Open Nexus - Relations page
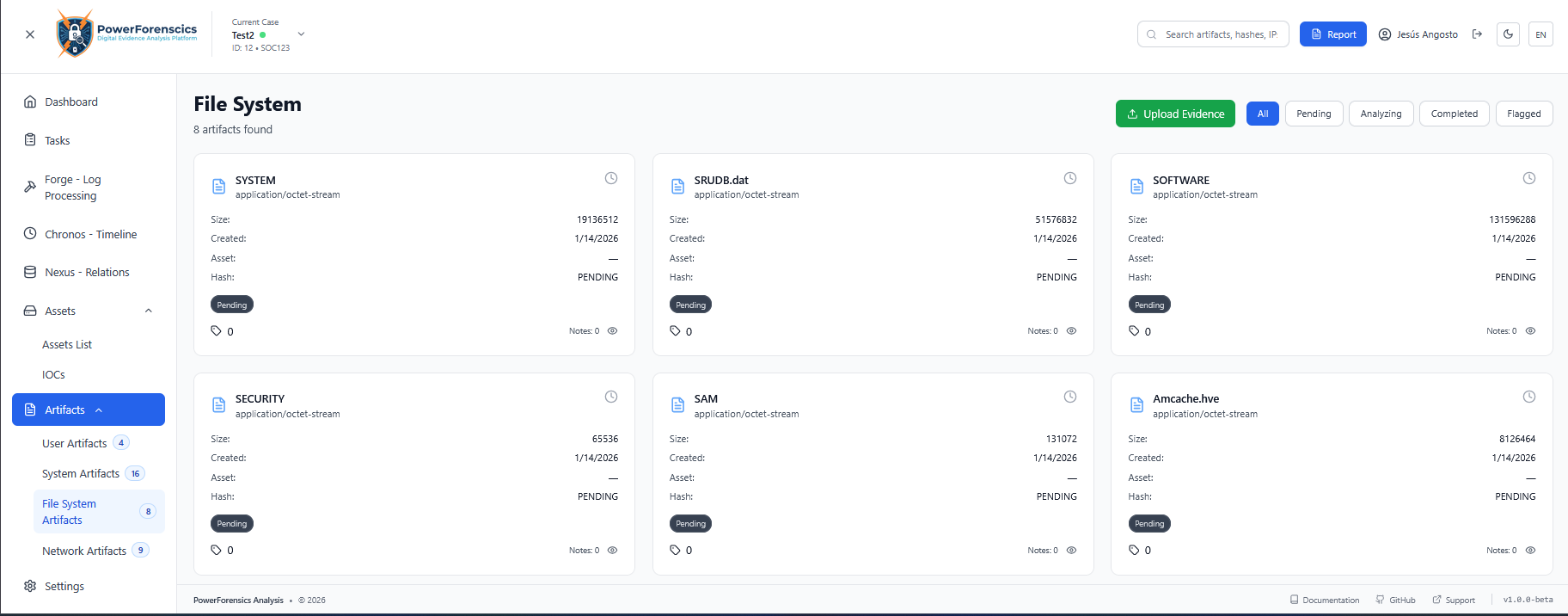Viewport: 1568px width, 616px height. [x=87, y=273]
